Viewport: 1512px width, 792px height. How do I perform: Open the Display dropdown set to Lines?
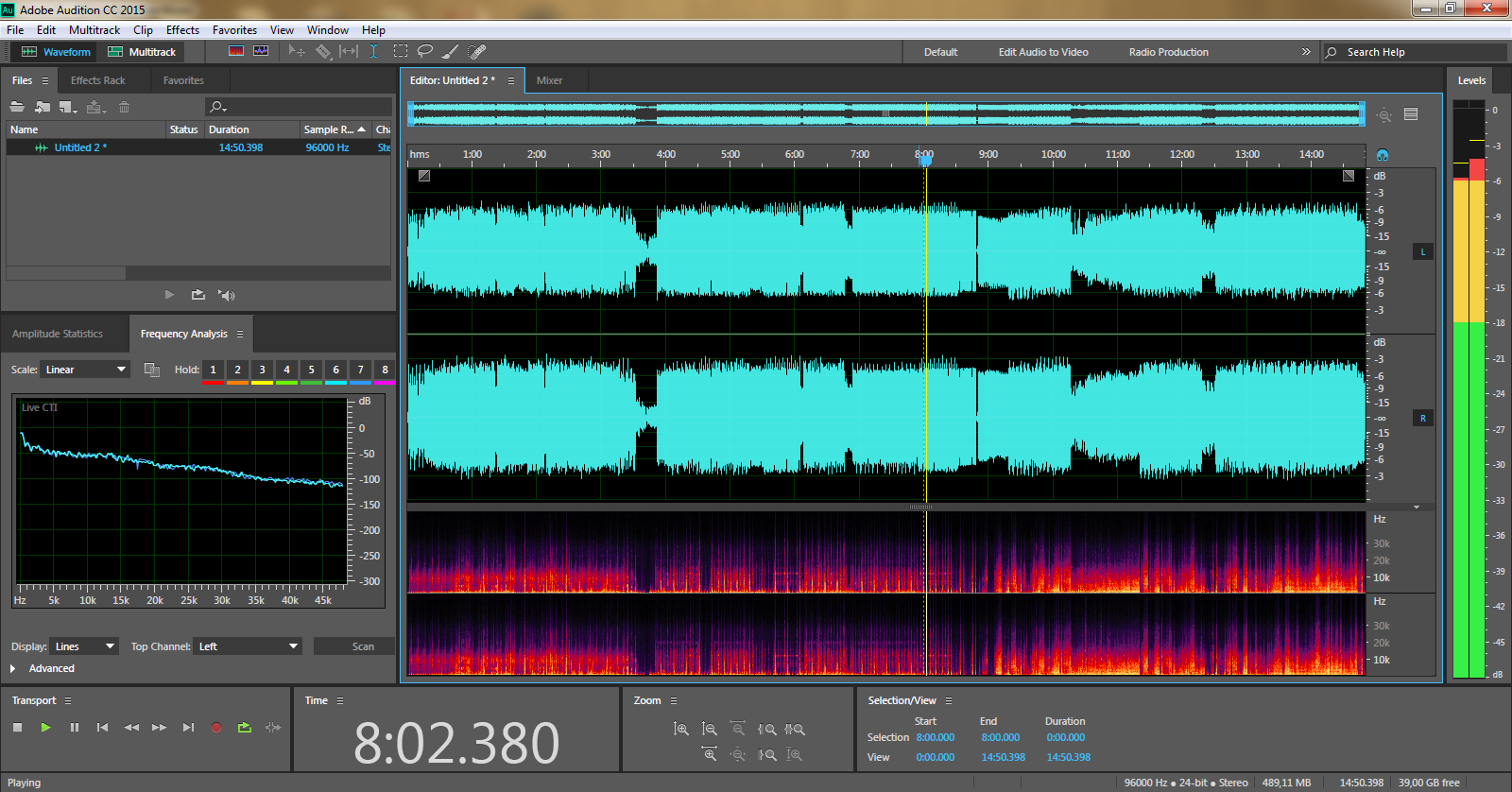[x=84, y=646]
